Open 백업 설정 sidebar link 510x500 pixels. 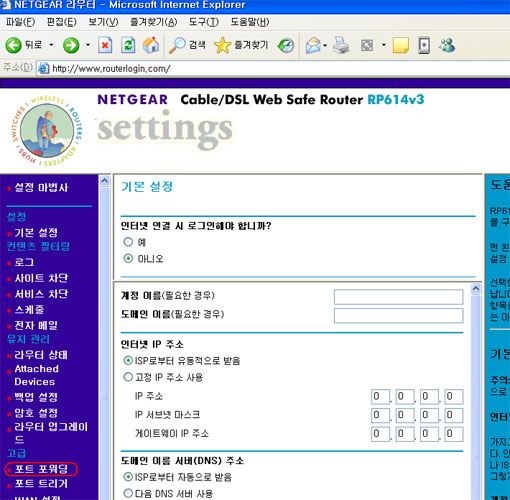point(36,397)
